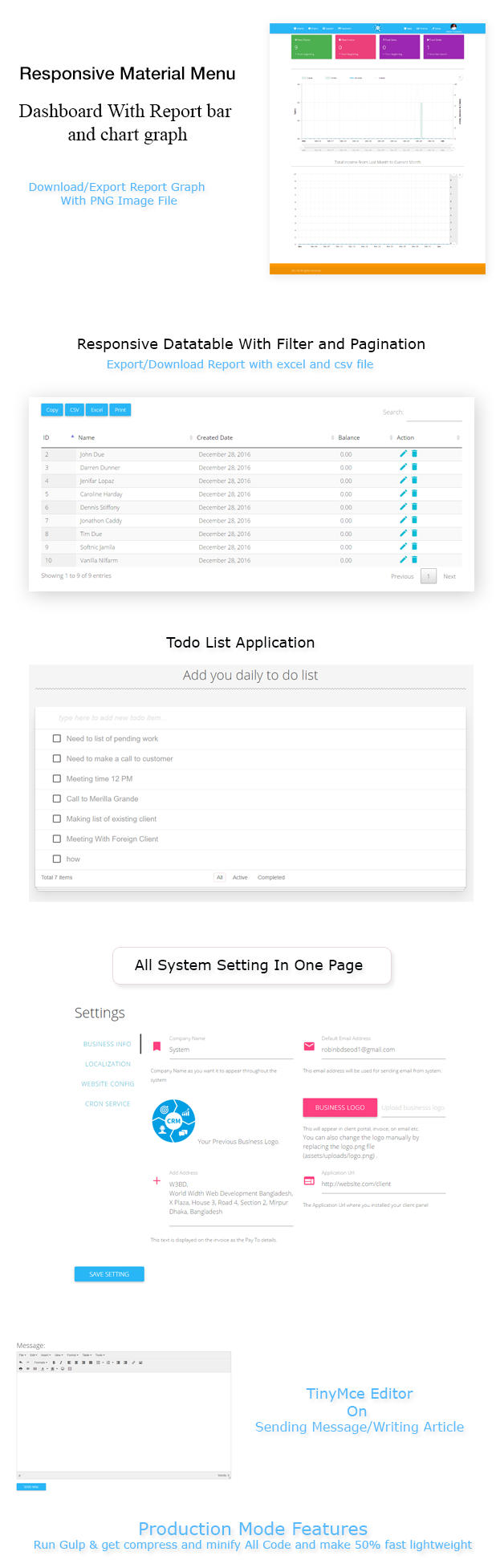Click the SAVE SETTING button

pyautogui.click(x=109, y=1273)
